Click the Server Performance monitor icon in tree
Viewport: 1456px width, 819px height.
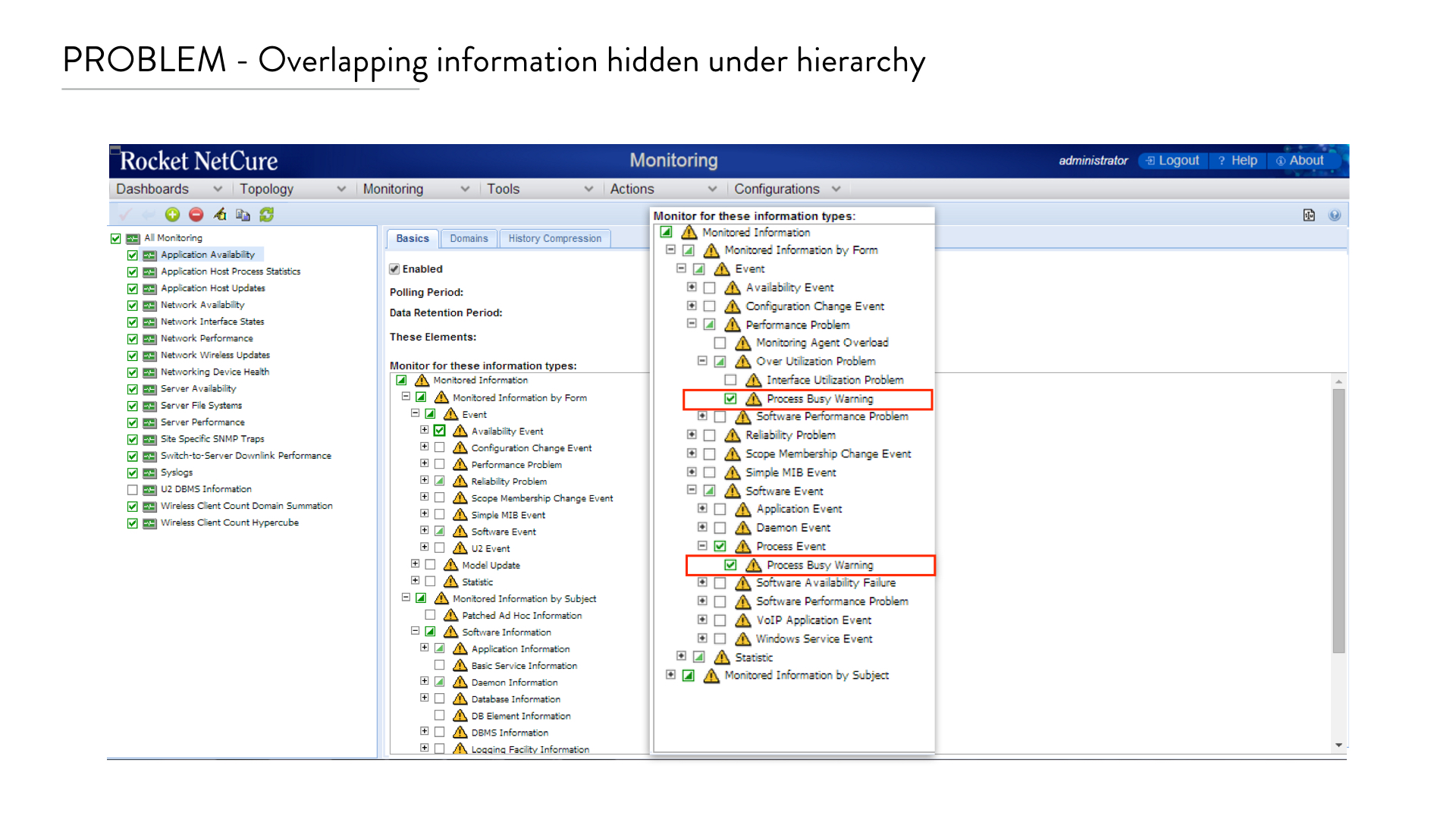150,422
